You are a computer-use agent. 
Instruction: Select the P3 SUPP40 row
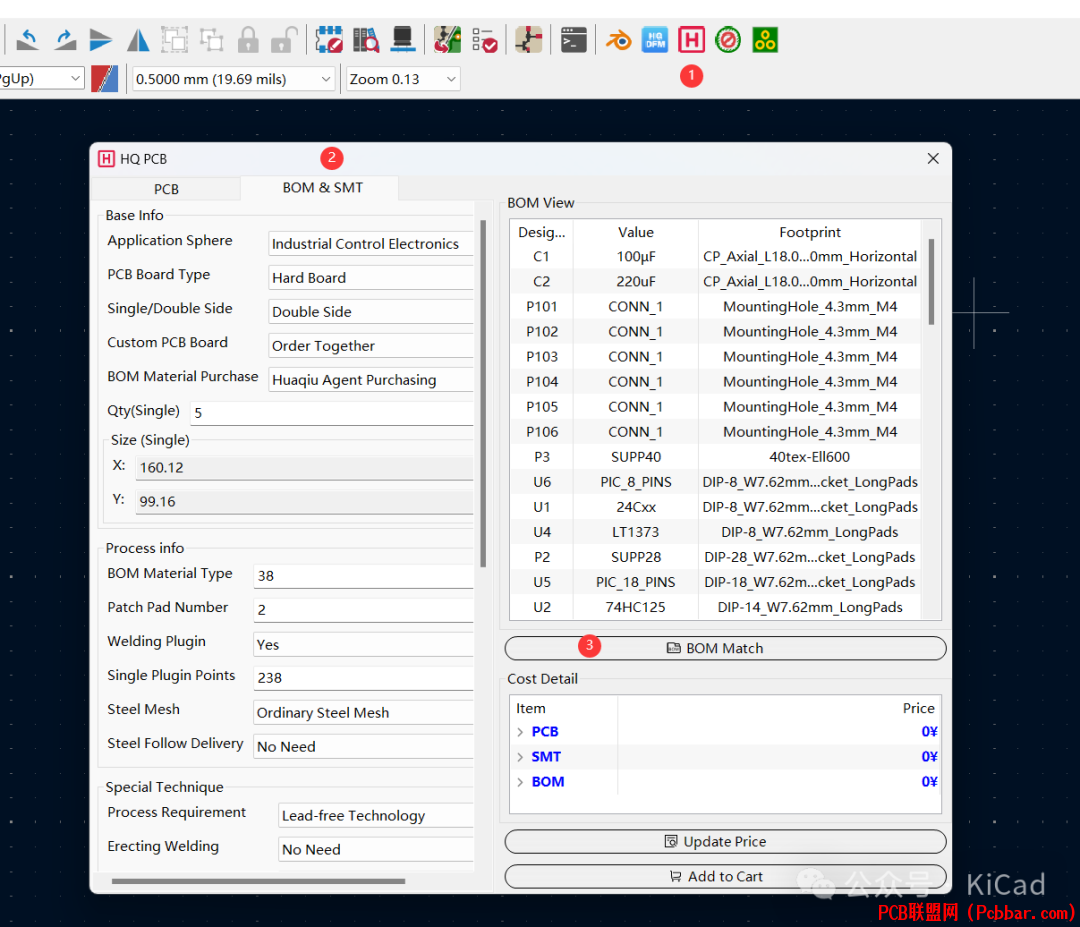(x=716, y=457)
